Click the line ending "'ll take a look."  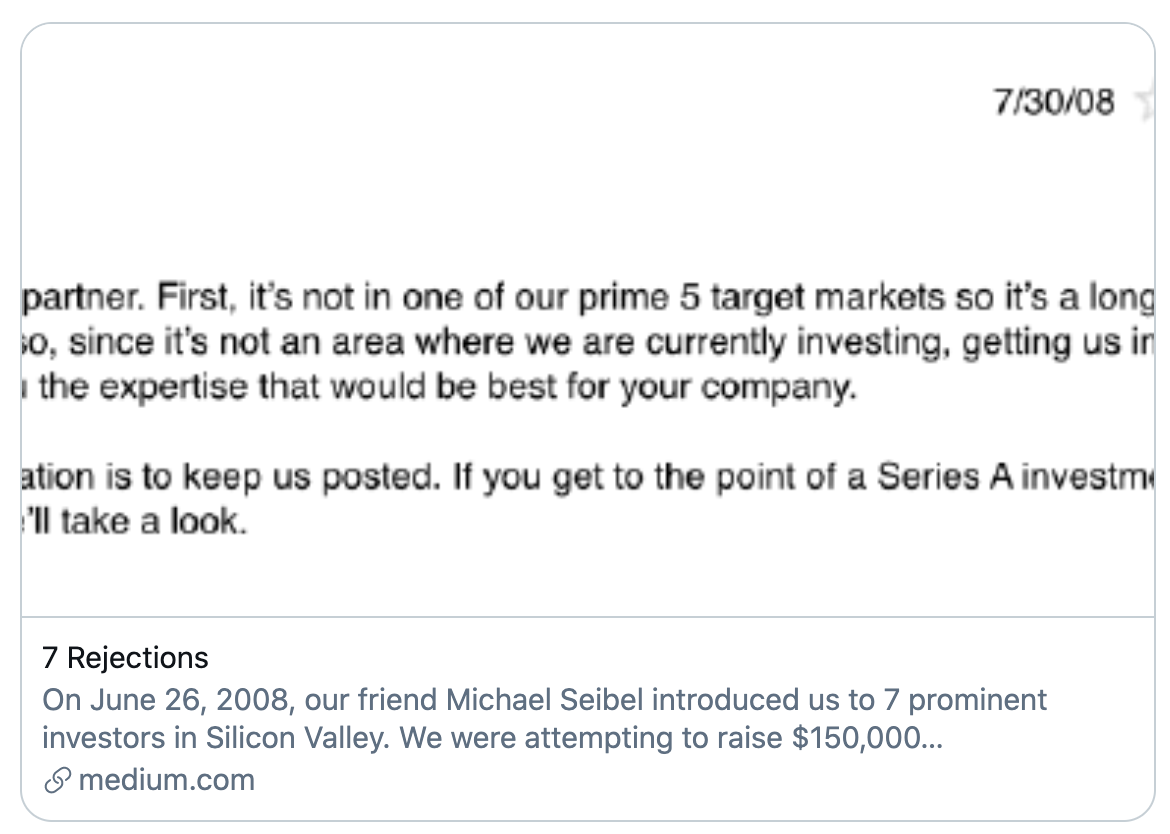tap(134, 521)
